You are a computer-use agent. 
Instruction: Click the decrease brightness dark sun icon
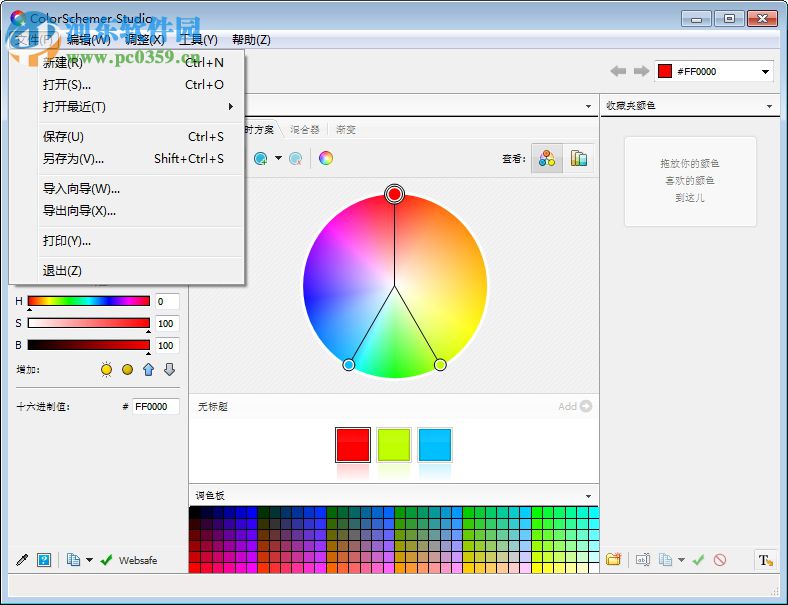(x=128, y=370)
